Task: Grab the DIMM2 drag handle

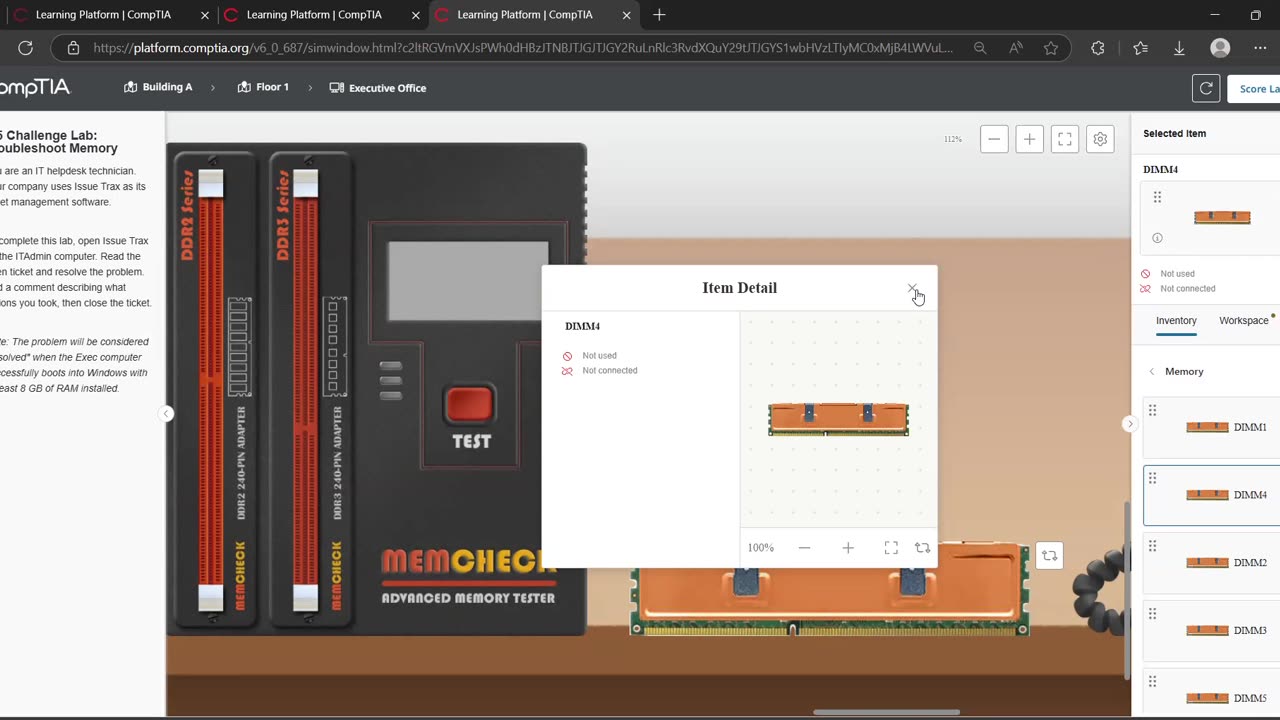Action: (x=1152, y=546)
